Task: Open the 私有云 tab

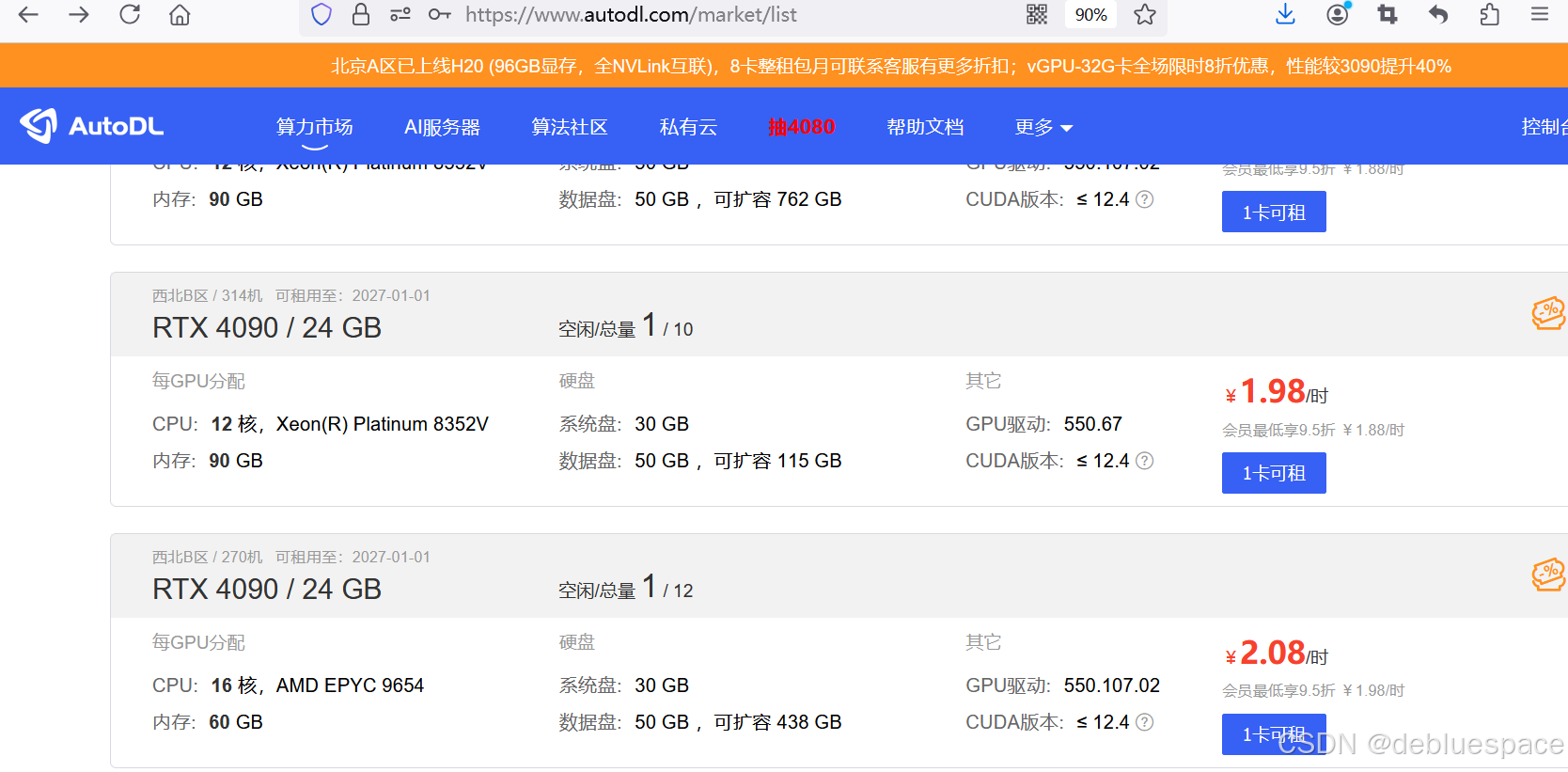Action: click(x=688, y=127)
